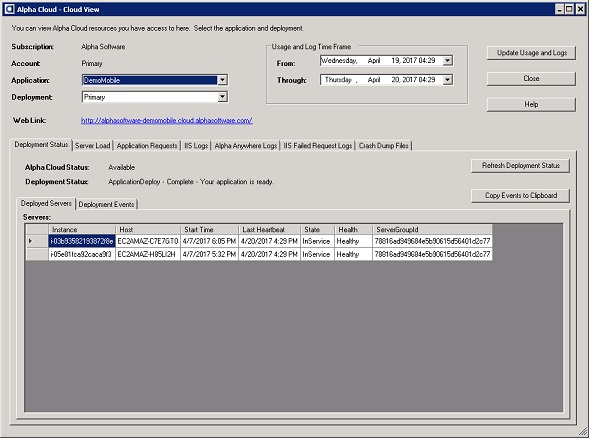Select instance cell i-03b935821938
This screenshot has width=589, height=438.
pyautogui.click(x=82, y=241)
